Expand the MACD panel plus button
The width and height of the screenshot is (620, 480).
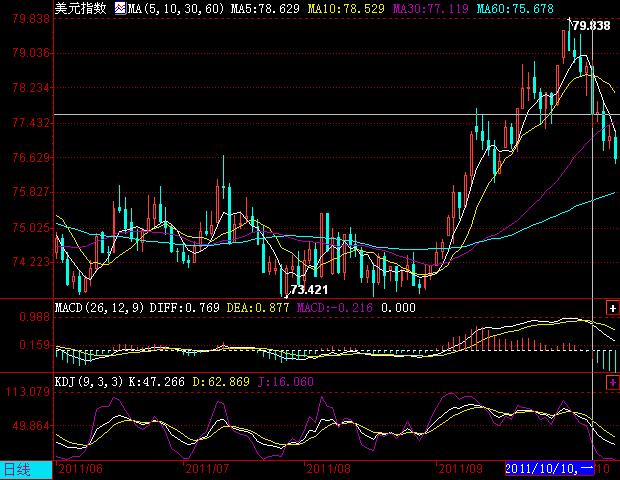point(612,308)
